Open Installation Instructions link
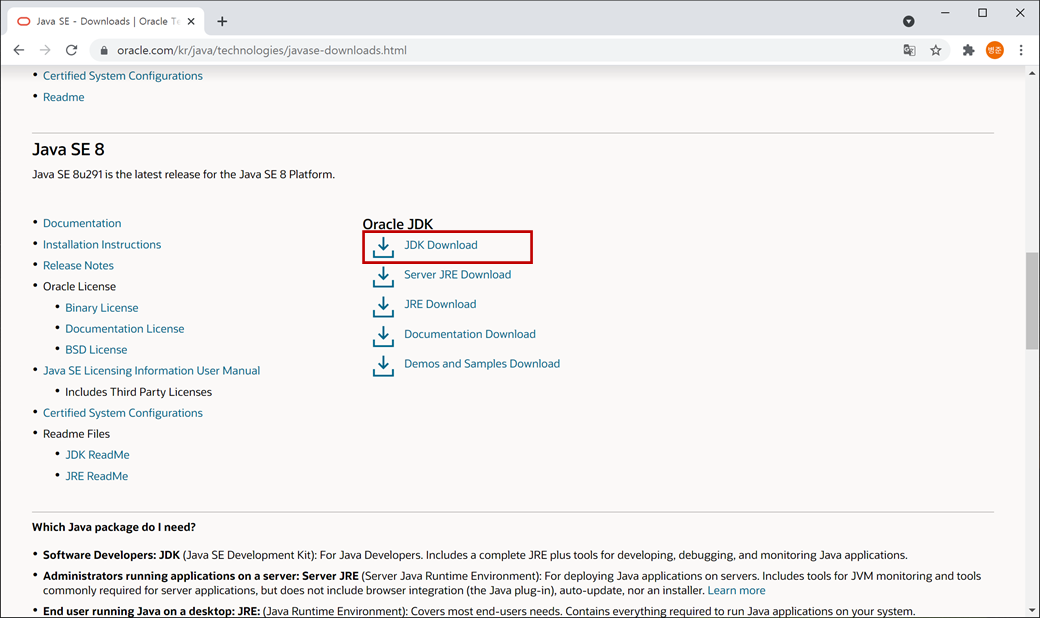Image resolution: width=1040 pixels, height=618 pixels. click(x=101, y=245)
